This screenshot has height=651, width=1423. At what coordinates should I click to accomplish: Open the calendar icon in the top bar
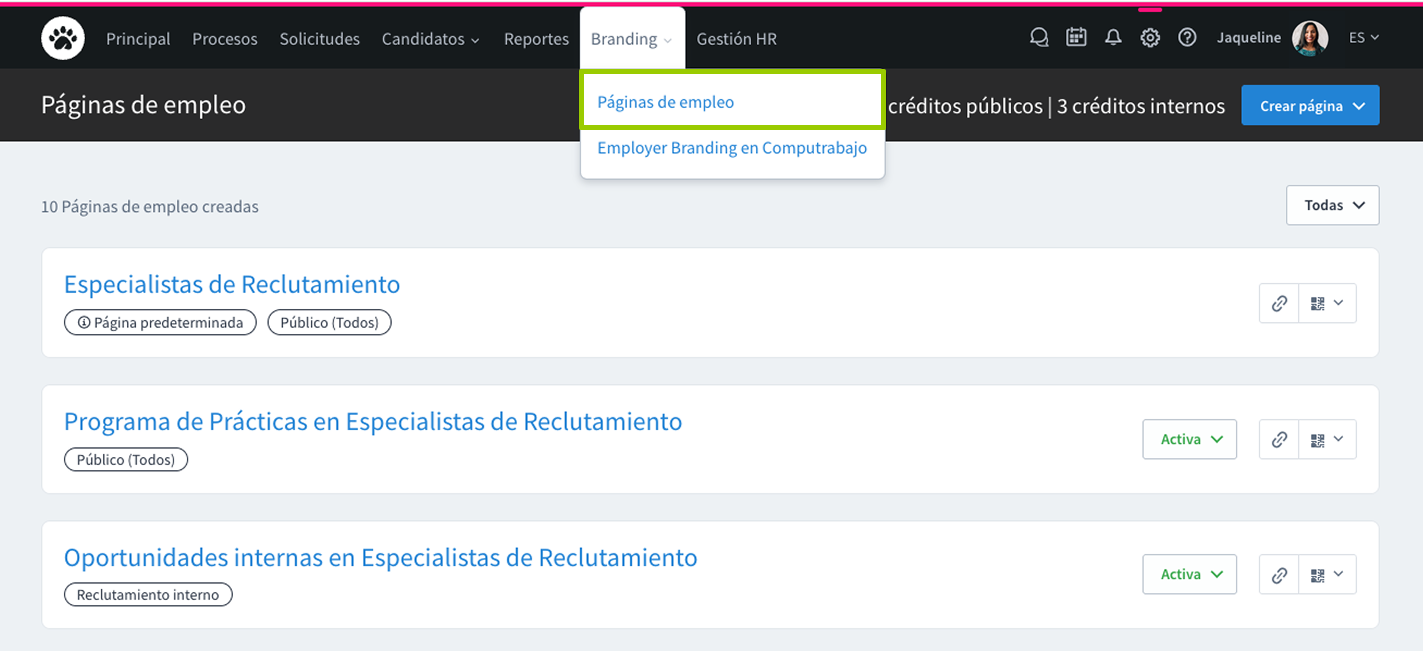(1075, 37)
